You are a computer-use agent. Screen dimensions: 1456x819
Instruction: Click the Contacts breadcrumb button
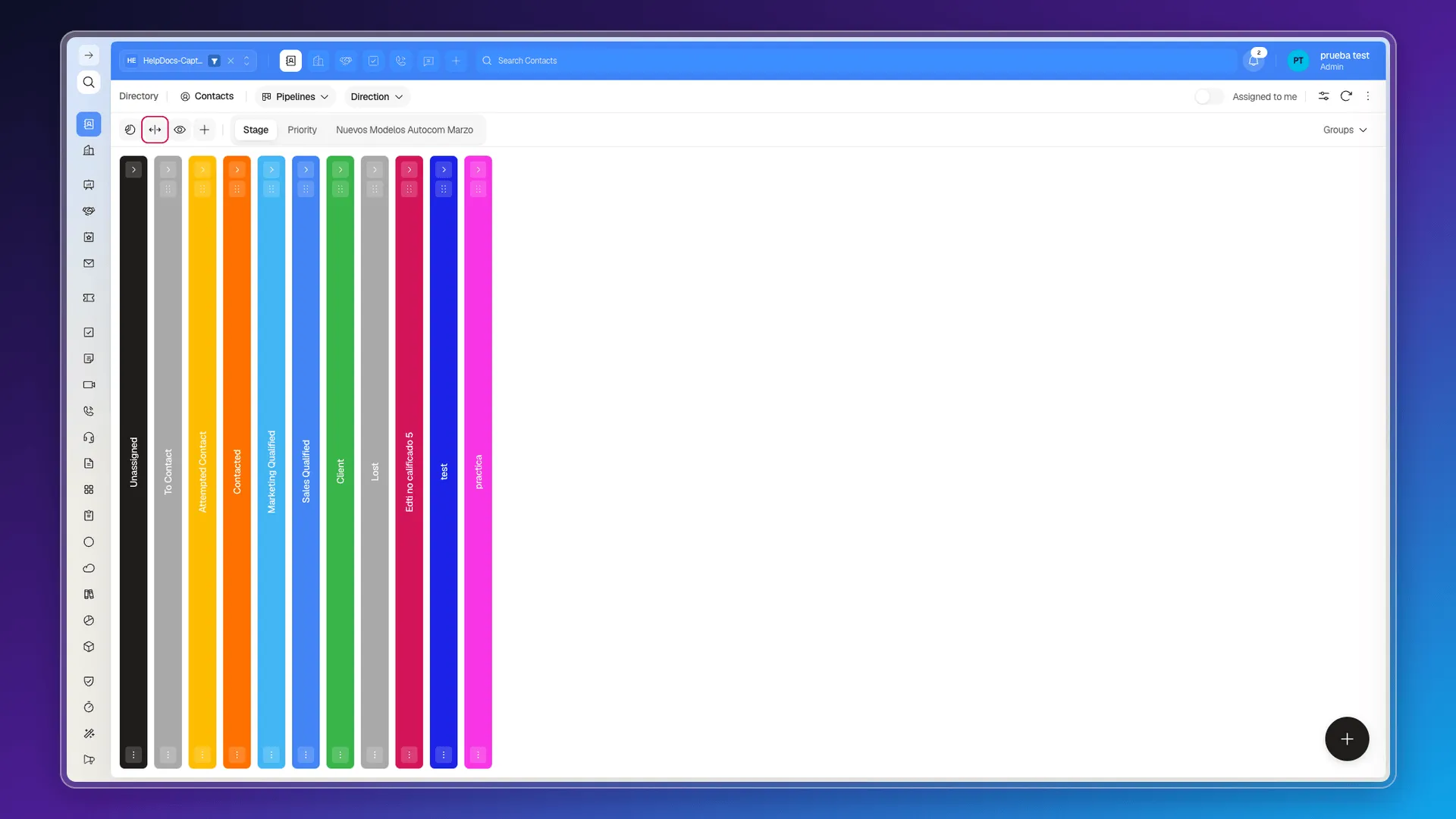coord(207,96)
